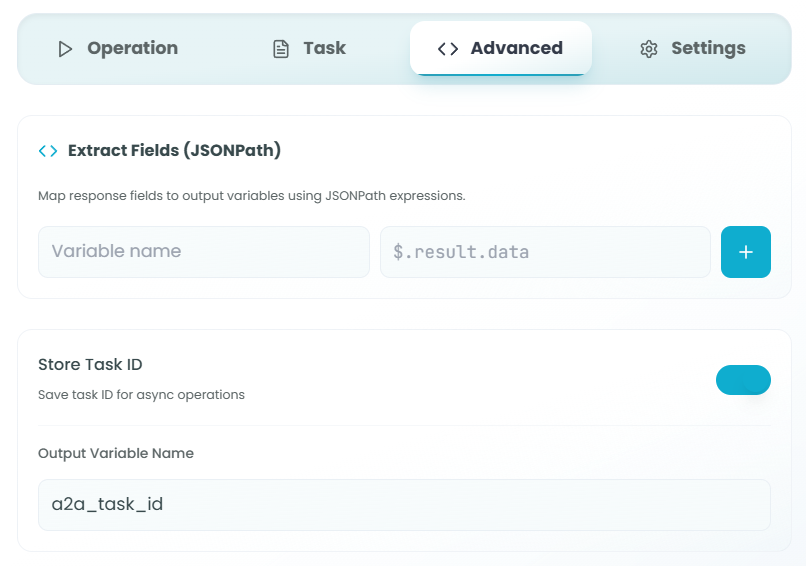This screenshot has width=806, height=566.
Task: Click the Store Task ID label
Action: coord(90,364)
